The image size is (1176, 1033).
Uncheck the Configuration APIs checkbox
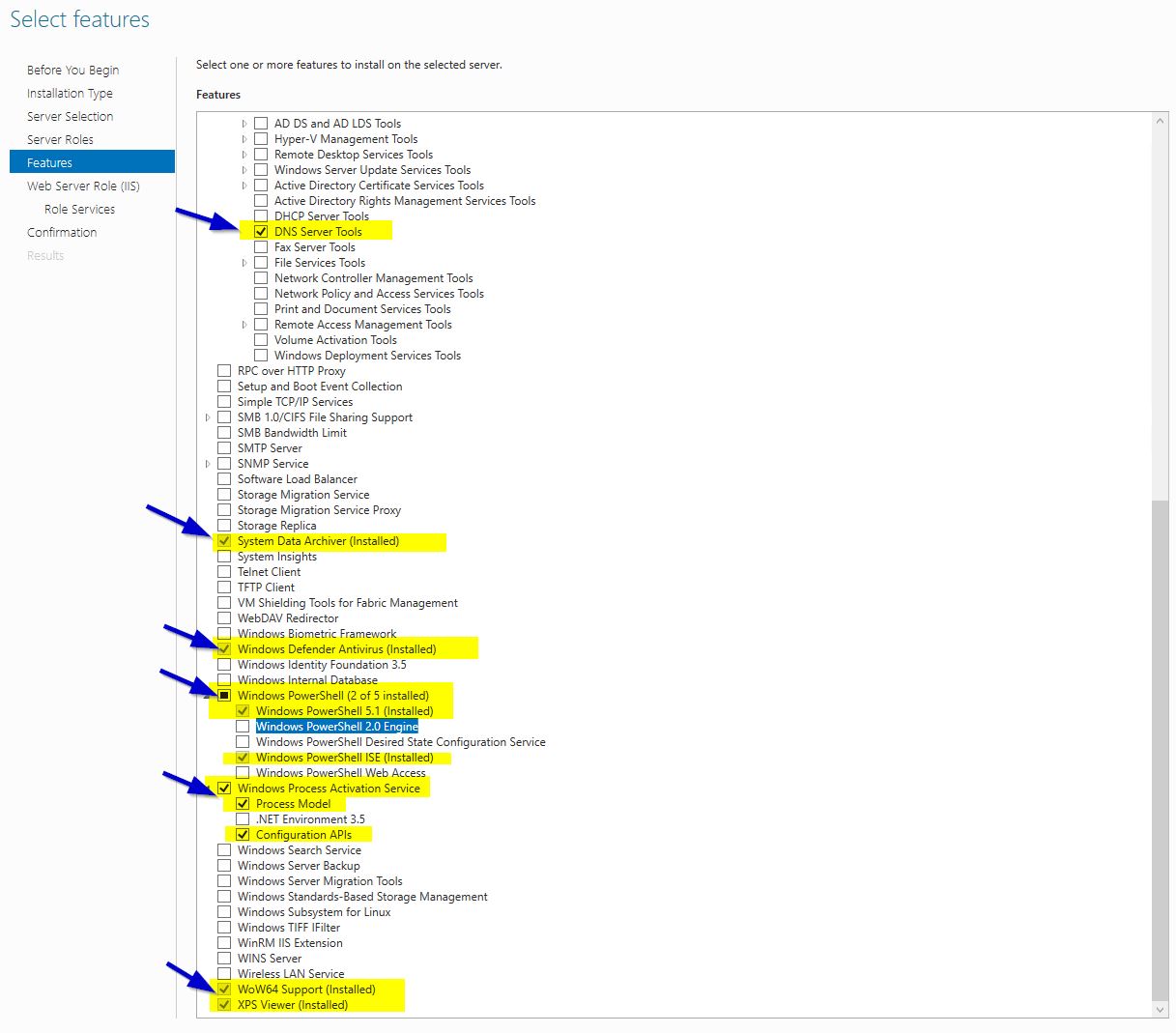(243, 835)
